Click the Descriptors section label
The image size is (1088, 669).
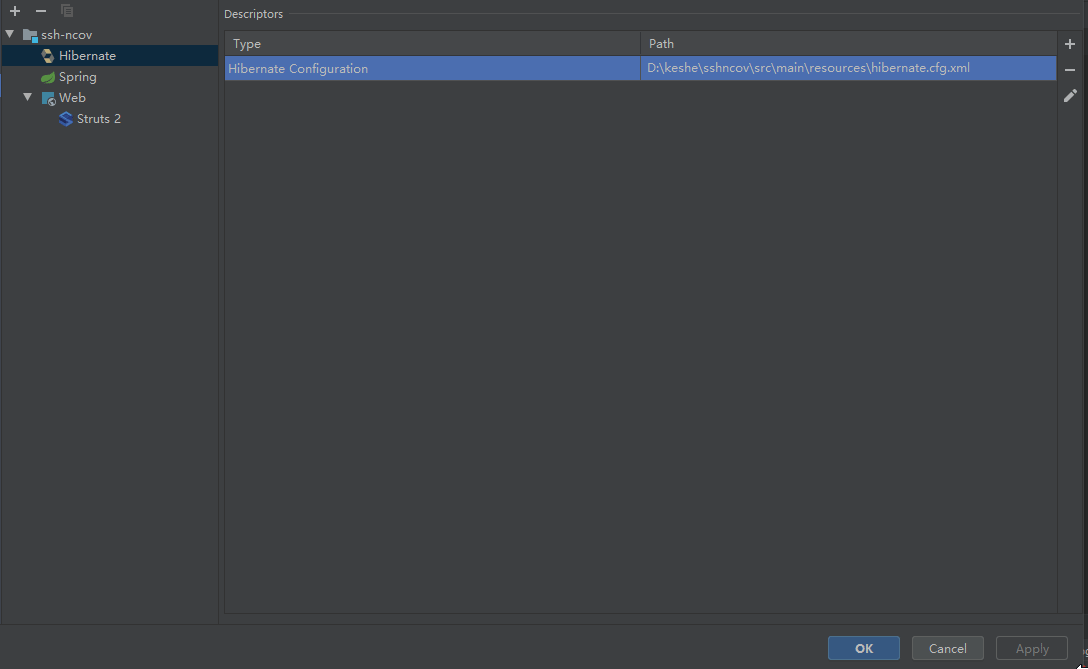(x=253, y=14)
